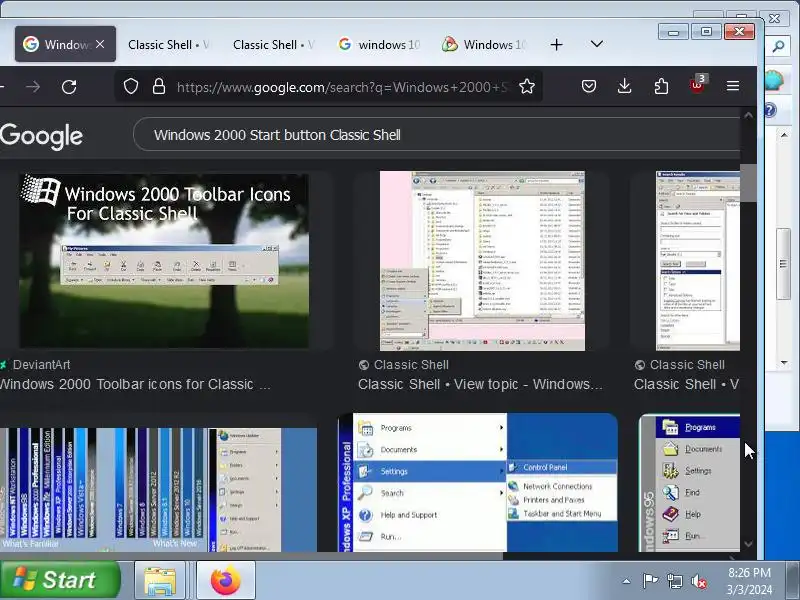Viewport: 800px width, 600px height.
Task: Reload the page in Firefox
Action: (69, 87)
